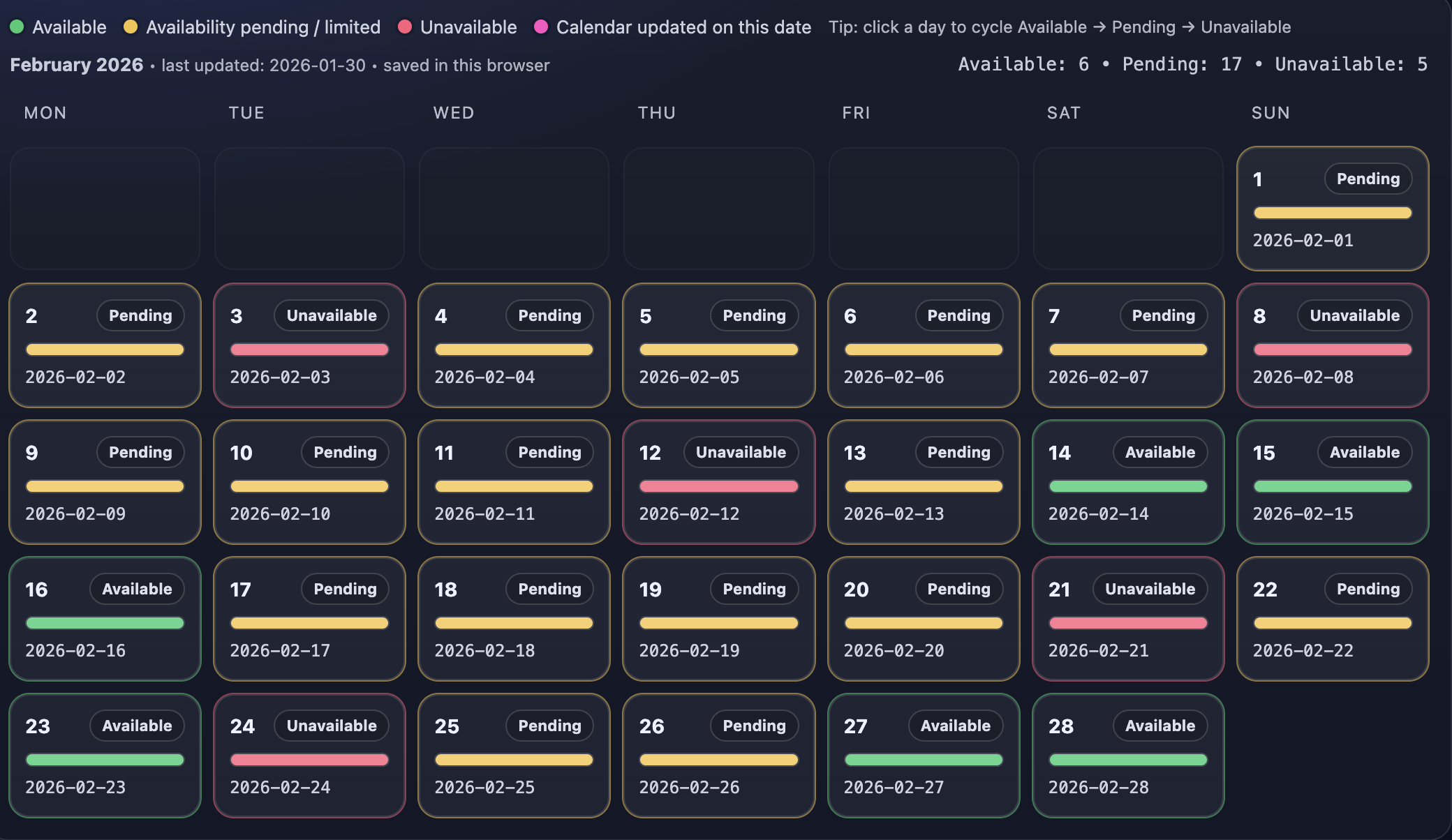The height and width of the screenshot is (840, 1452).
Task: Click the yellow pending legend dot
Action: tap(131, 27)
